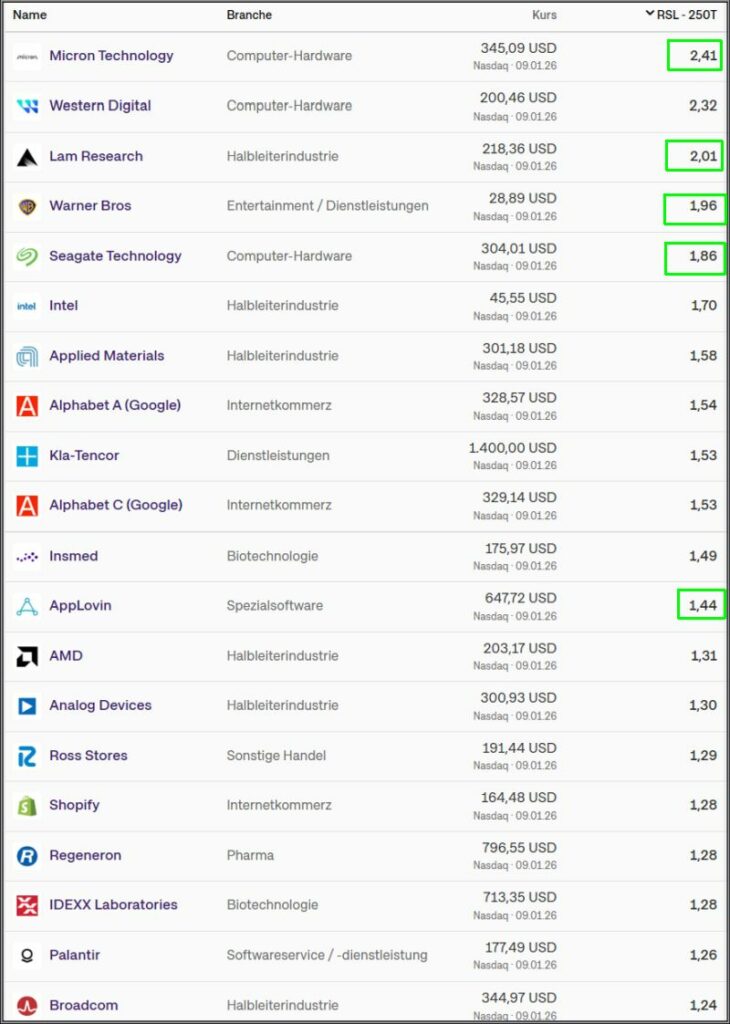Click the Warner Bros shield logo

tap(27, 206)
